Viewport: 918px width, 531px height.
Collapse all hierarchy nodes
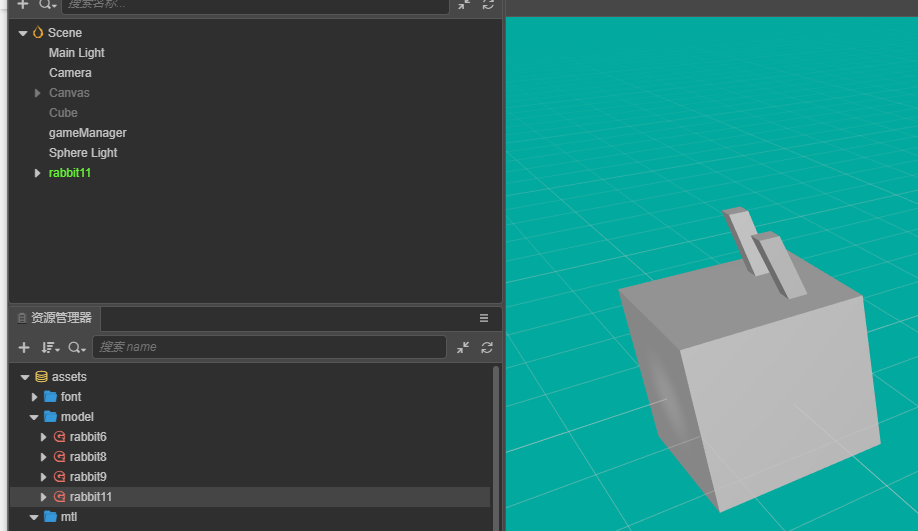(x=464, y=5)
